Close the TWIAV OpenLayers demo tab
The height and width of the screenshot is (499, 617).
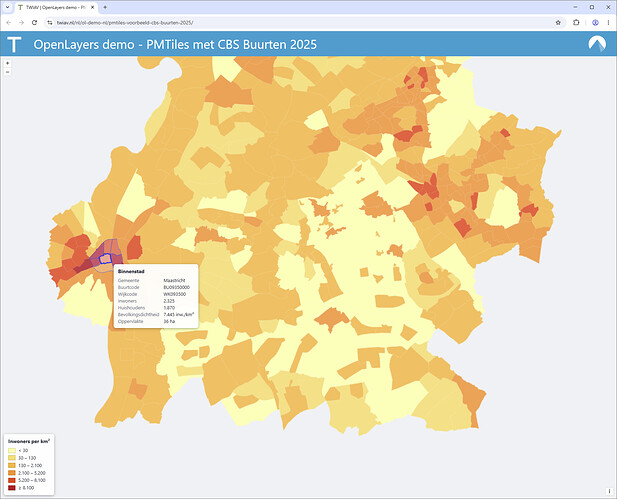coord(93,7)
